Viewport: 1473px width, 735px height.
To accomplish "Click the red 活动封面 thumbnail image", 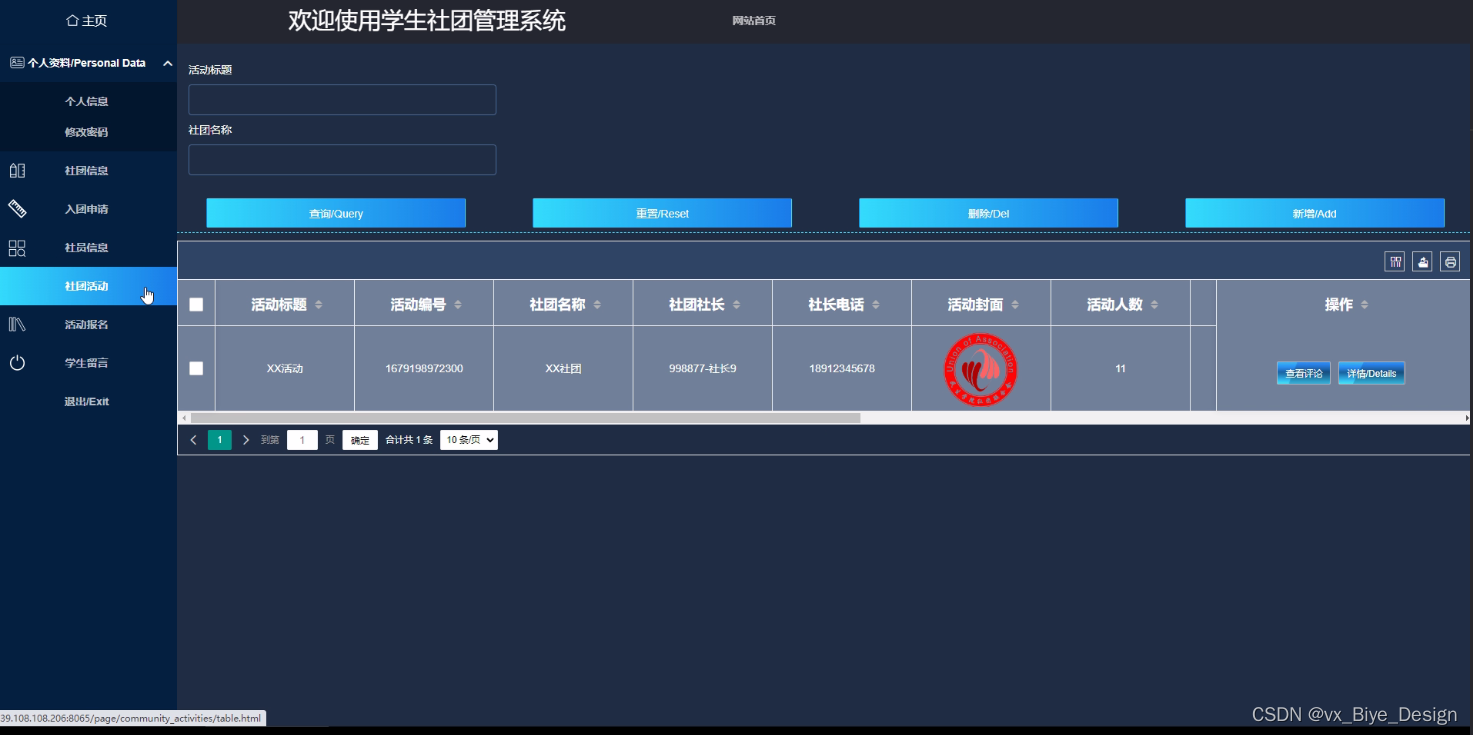I will 981,369.
